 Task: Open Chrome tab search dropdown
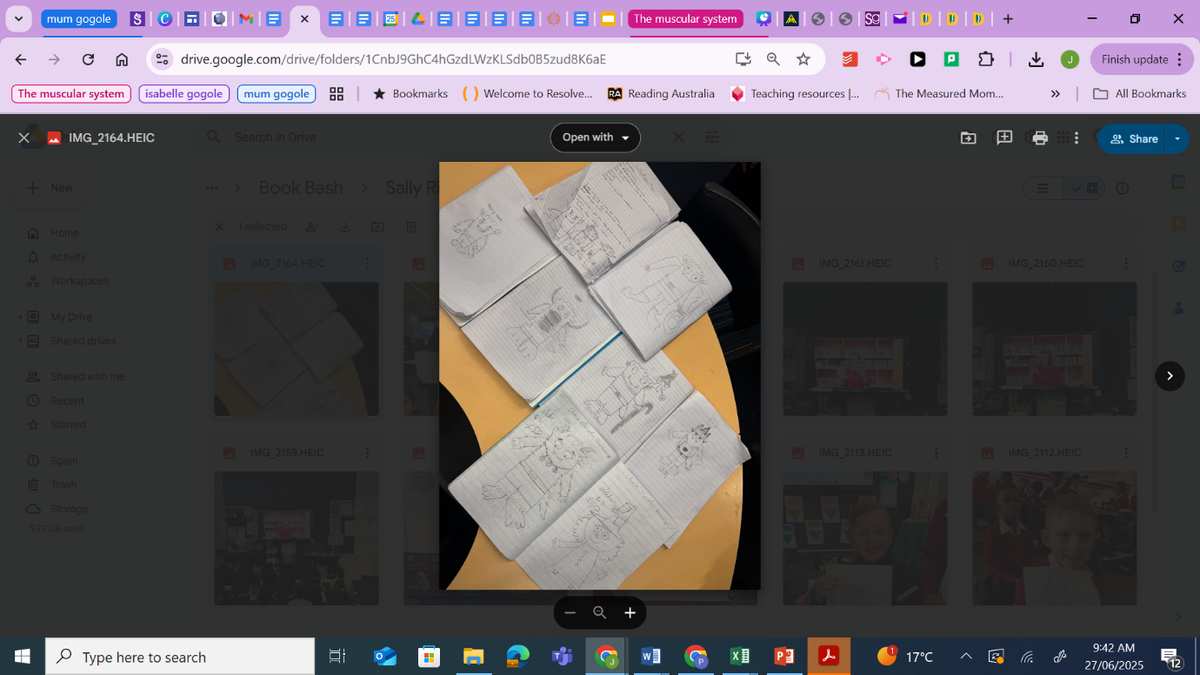18,18
